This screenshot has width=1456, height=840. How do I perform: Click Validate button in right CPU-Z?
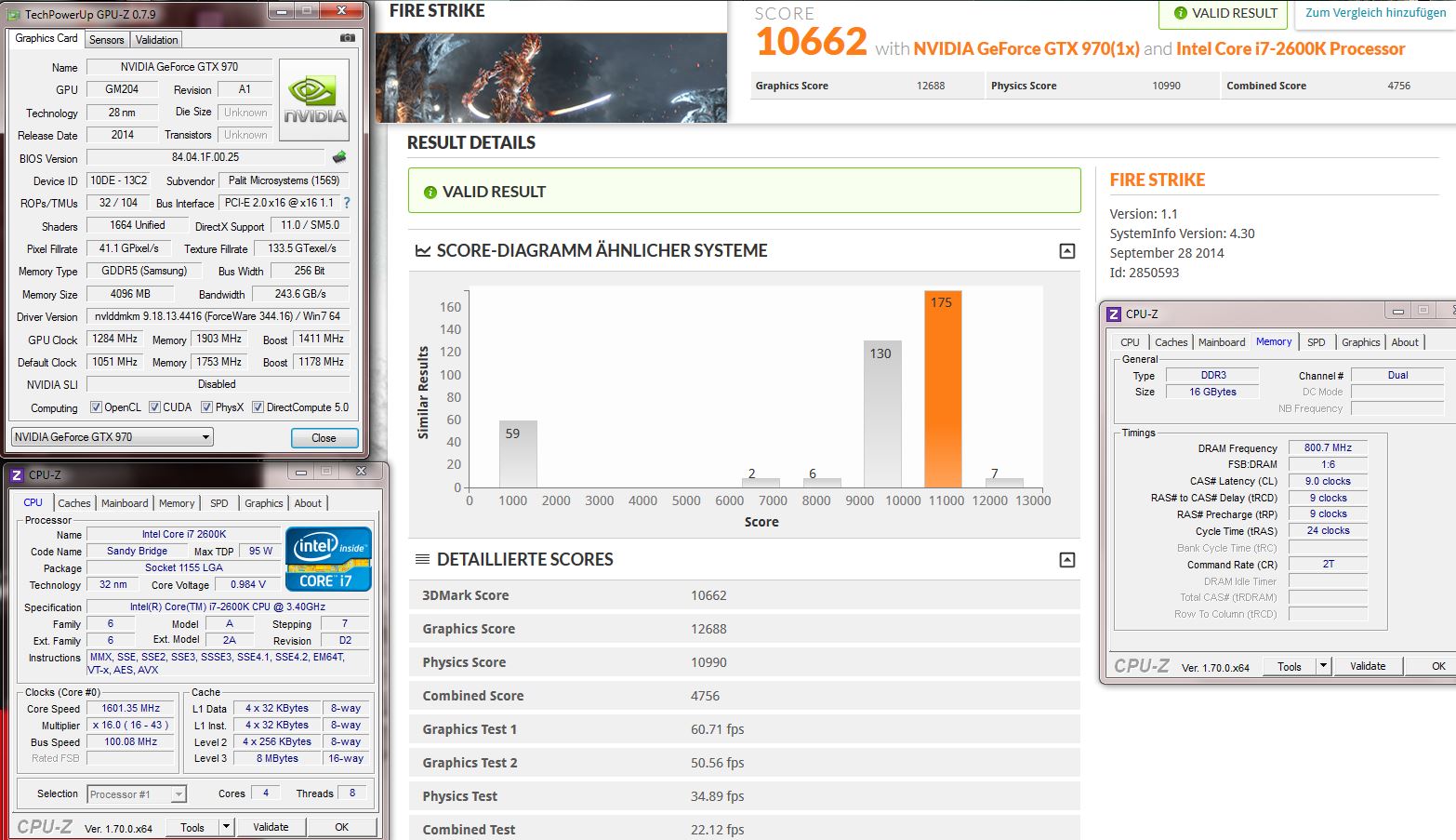(1368, 666)
